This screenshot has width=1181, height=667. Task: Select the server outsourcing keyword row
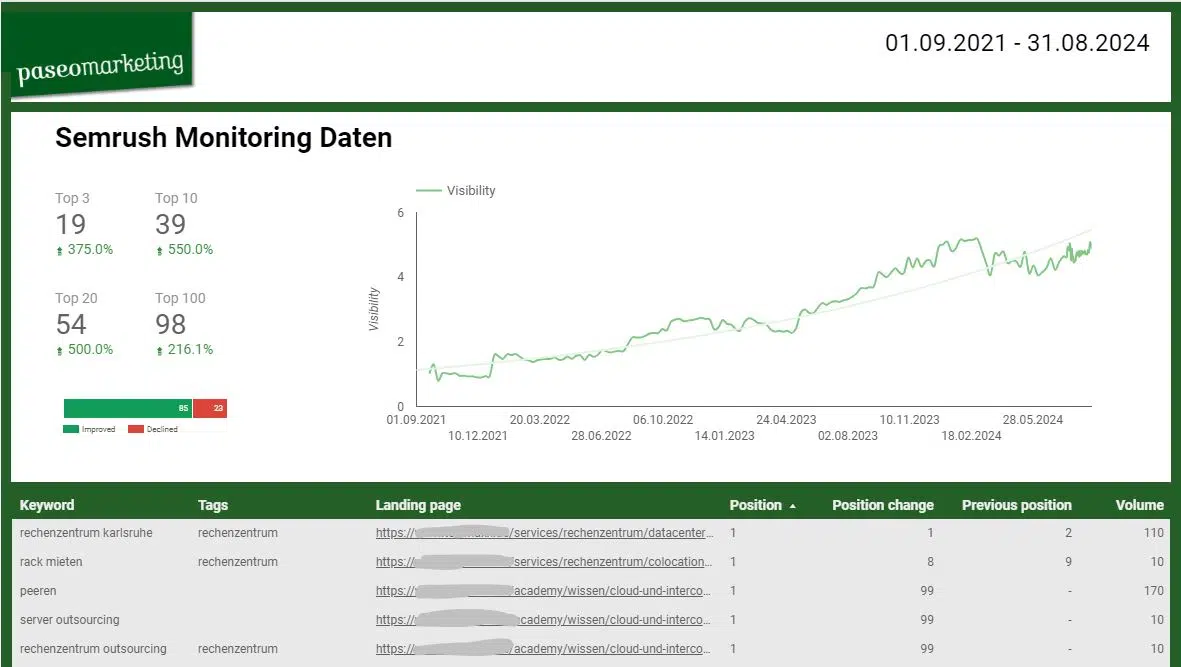tap(591, 620)
